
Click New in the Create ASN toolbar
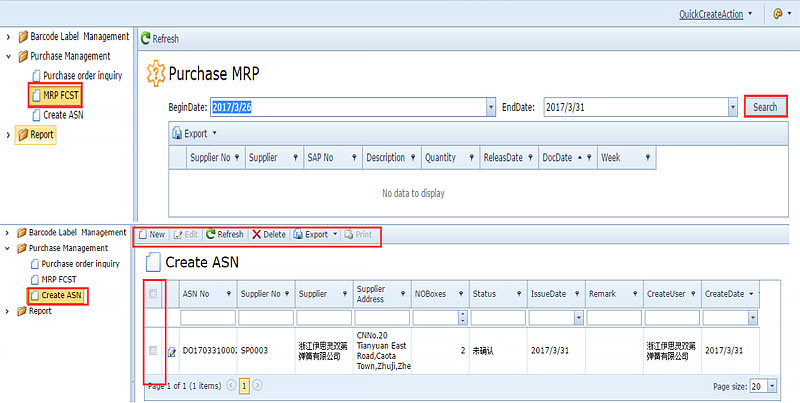click(151, 234)
